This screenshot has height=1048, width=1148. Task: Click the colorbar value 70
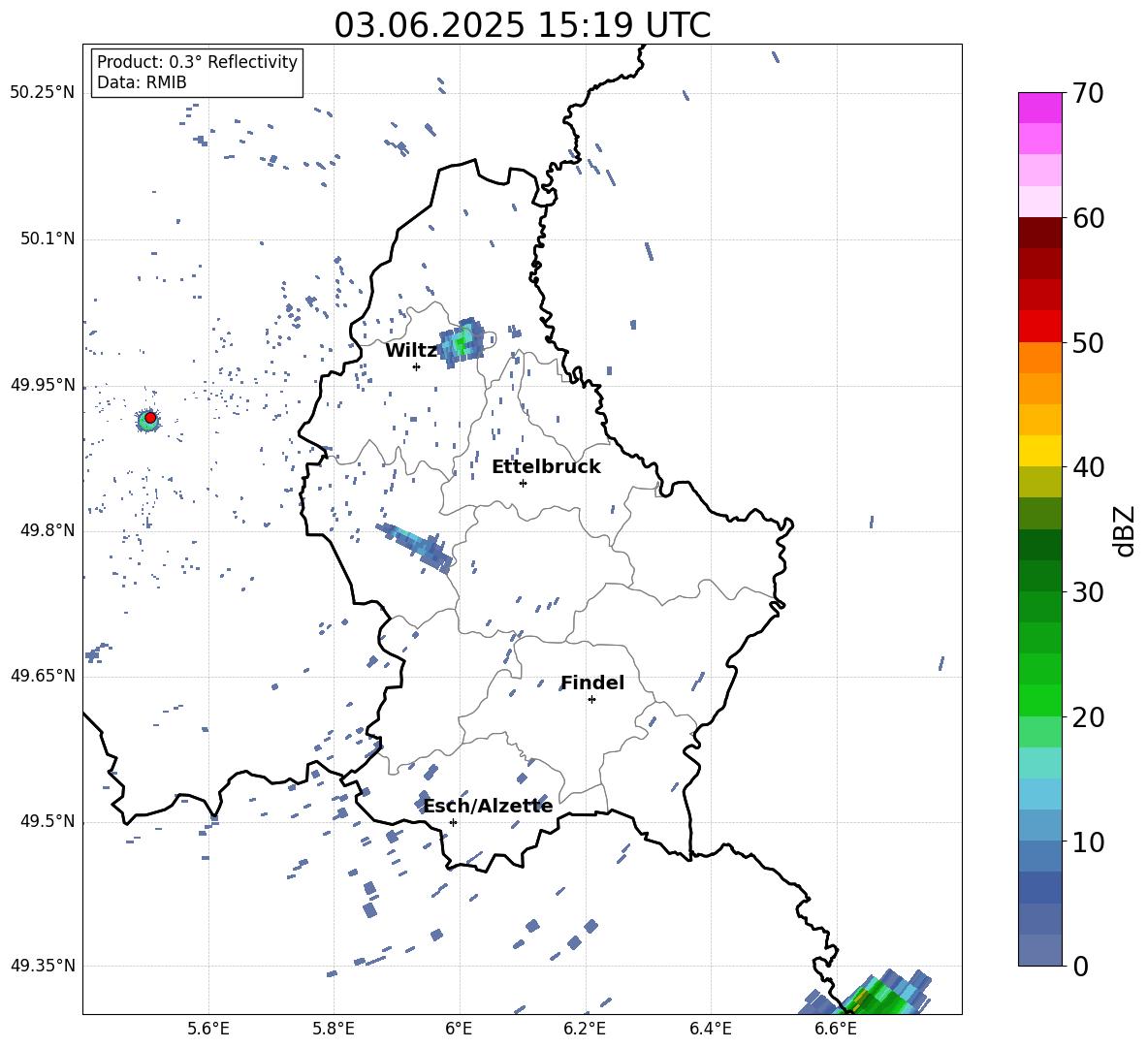pos(1088,93)
